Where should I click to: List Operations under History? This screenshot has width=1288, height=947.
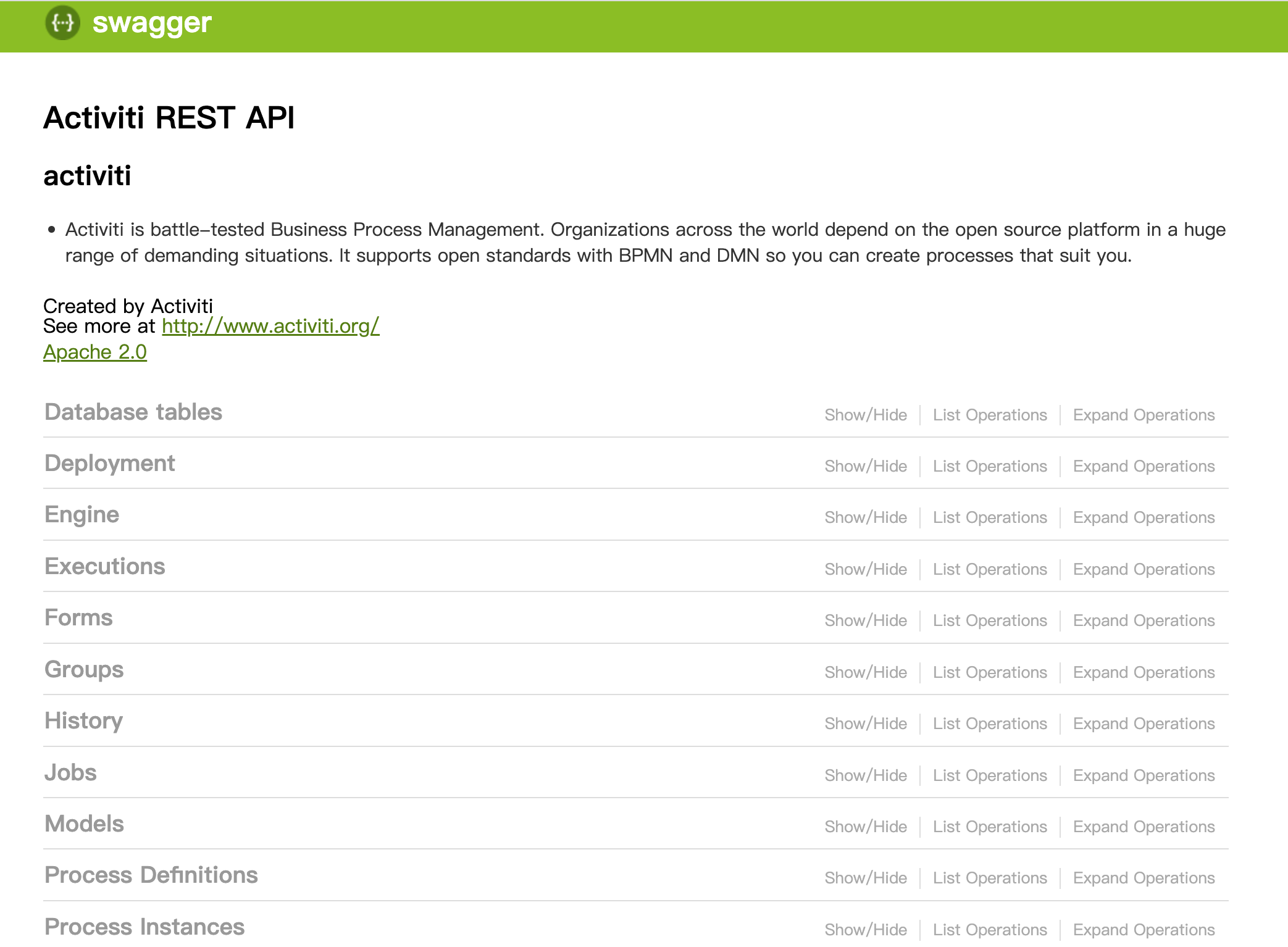(x=990, y=724)
